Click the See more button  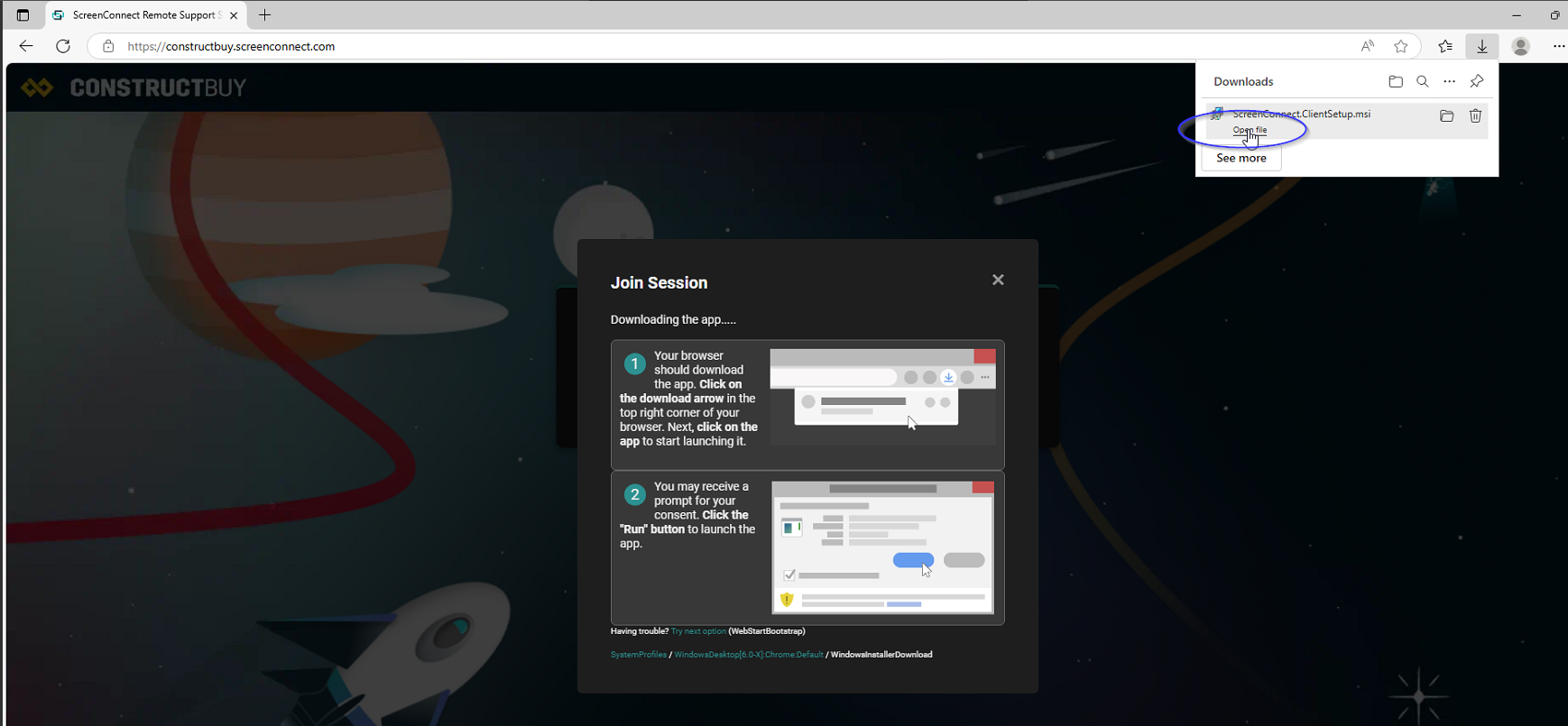tap(1241, 158)
